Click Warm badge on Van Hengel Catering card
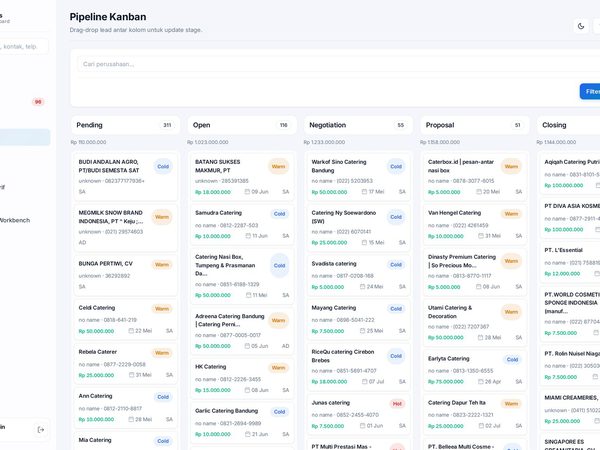This screenshot has width=600, height=450. [x=511, y=214]
